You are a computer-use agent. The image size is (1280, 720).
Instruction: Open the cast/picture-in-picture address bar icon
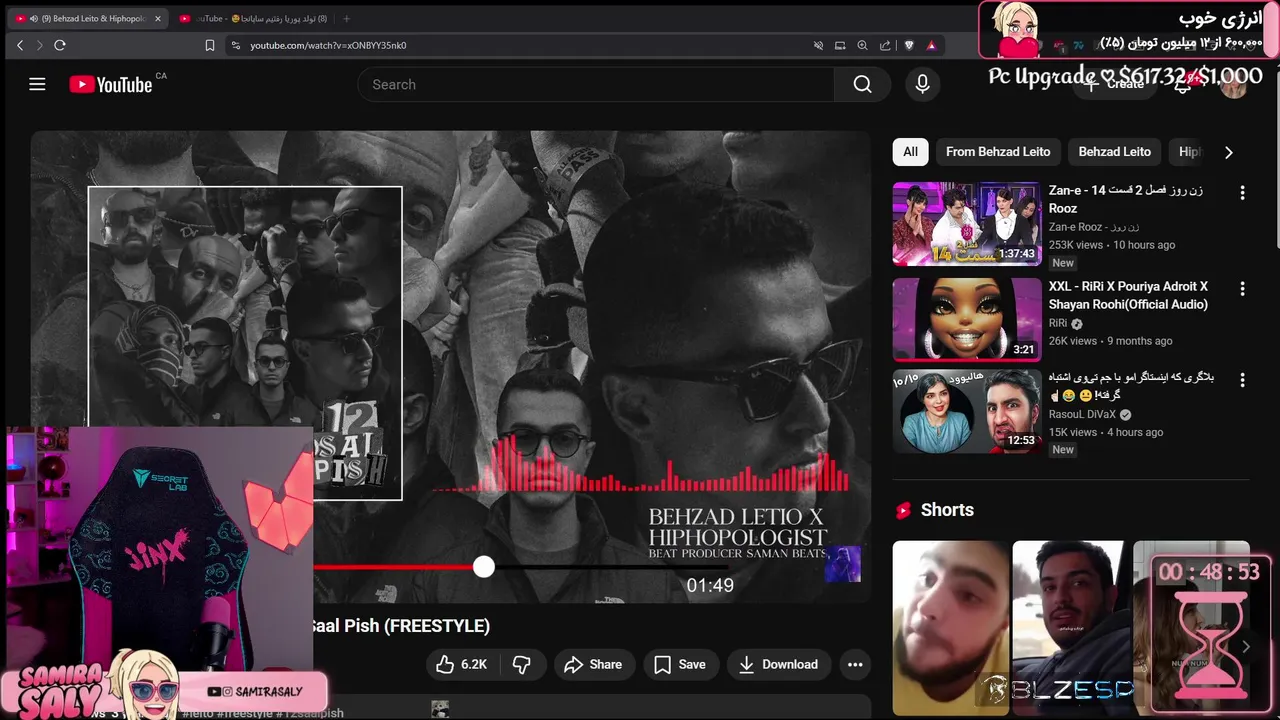(x=840, y=45)
